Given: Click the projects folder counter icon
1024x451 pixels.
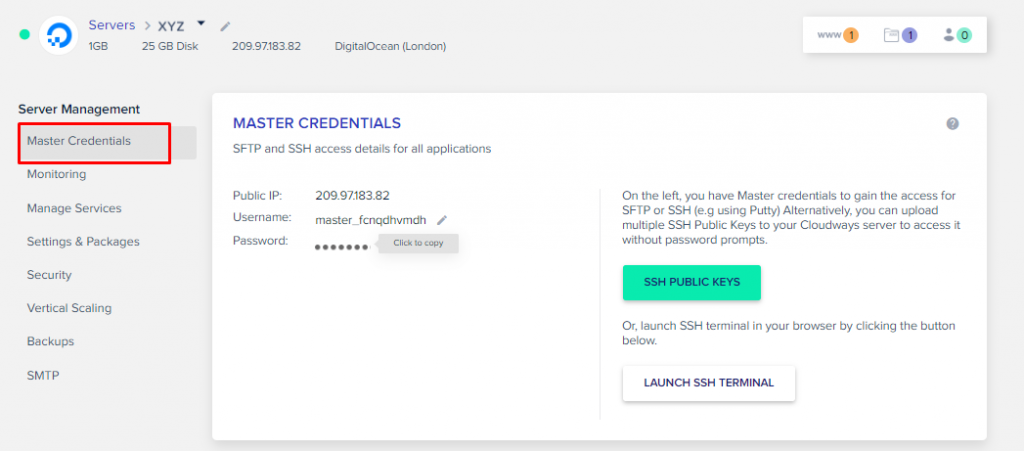Looking at the screenshot, I should point(900,35).
